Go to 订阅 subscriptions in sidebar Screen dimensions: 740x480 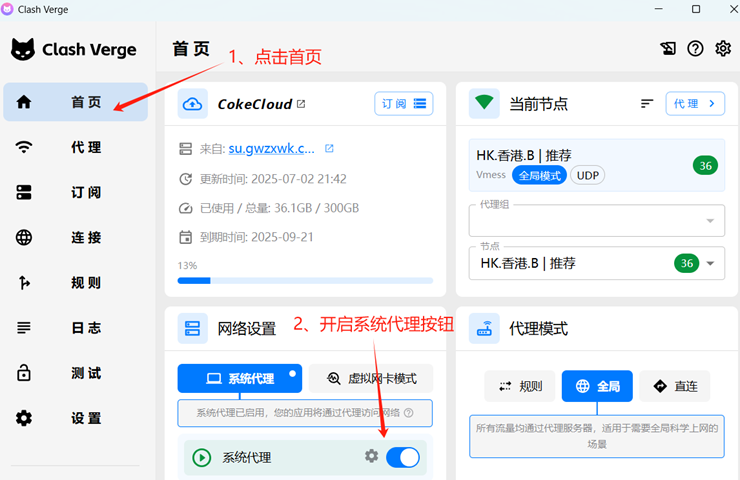click(x=76, y=192)
